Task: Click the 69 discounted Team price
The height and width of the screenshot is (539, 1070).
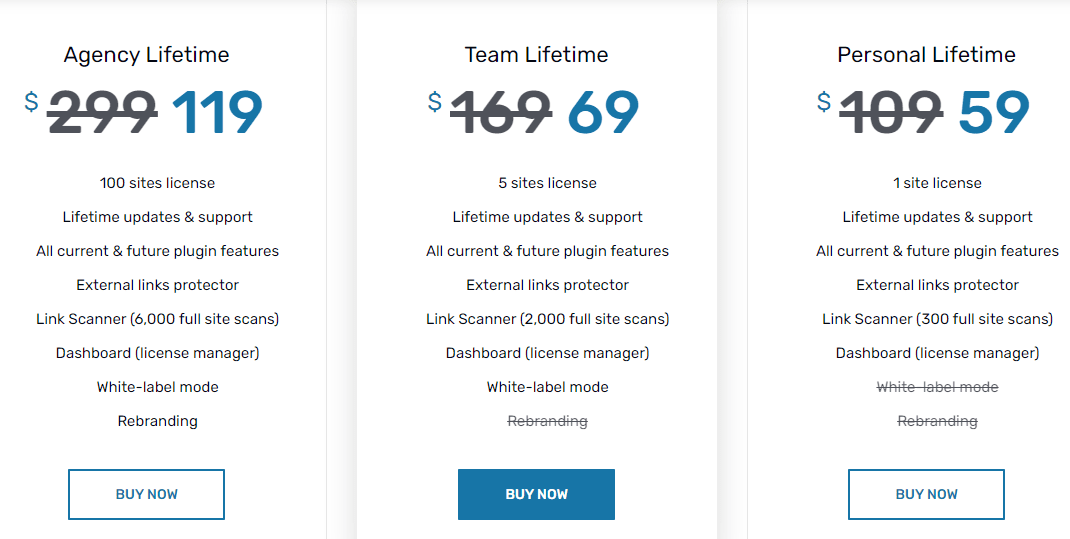Action: coord(603,112)
